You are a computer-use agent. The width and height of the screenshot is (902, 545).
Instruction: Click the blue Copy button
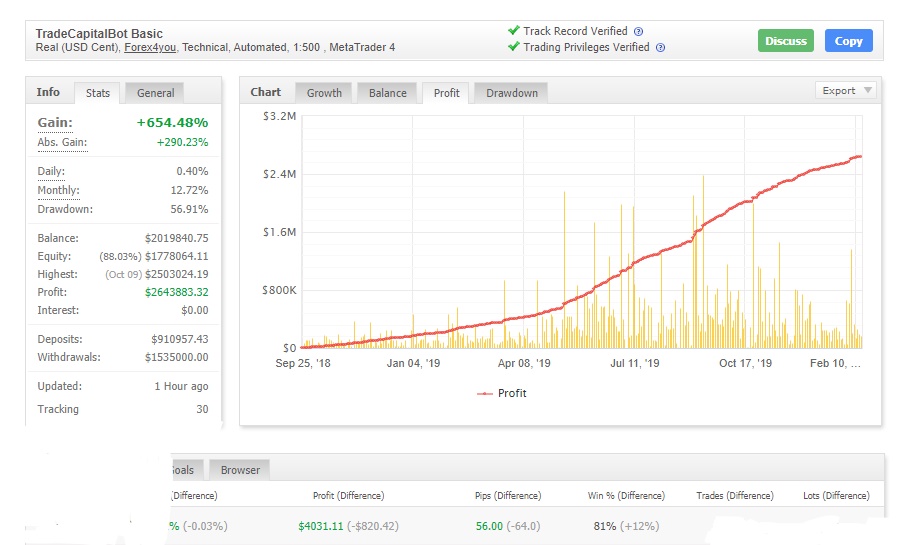click(x=849, y=41)
